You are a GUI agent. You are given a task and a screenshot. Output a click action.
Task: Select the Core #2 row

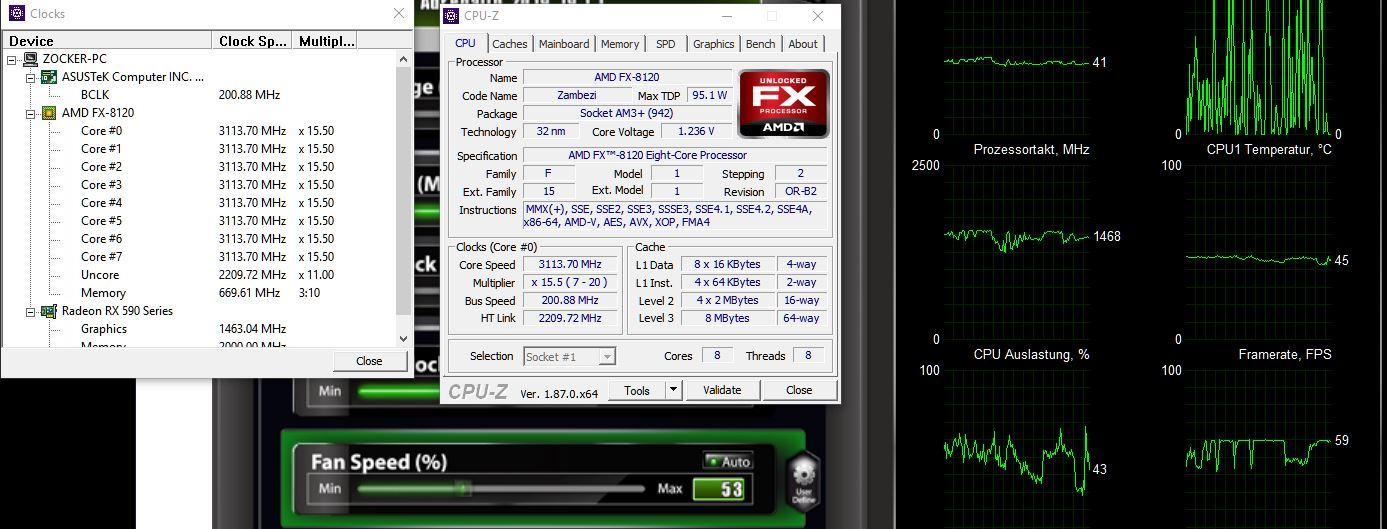click(x=200, y=167)
